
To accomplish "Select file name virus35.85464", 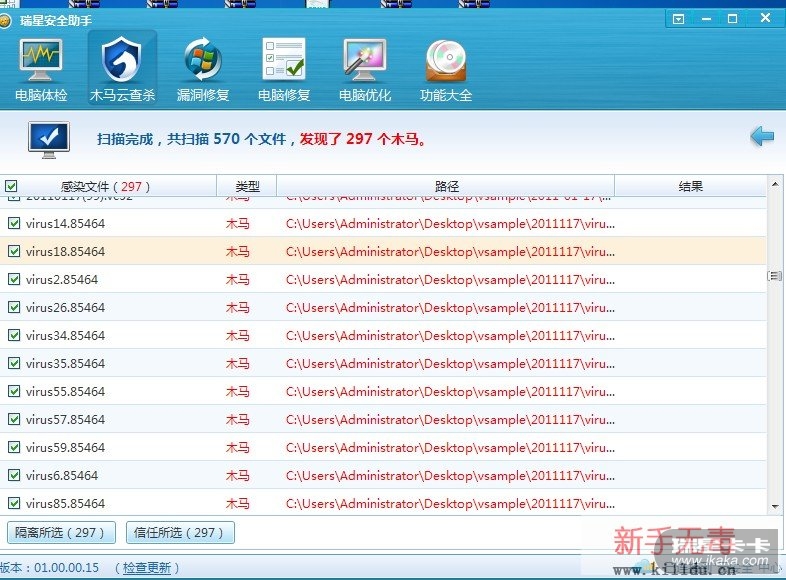I will (65, 364).
